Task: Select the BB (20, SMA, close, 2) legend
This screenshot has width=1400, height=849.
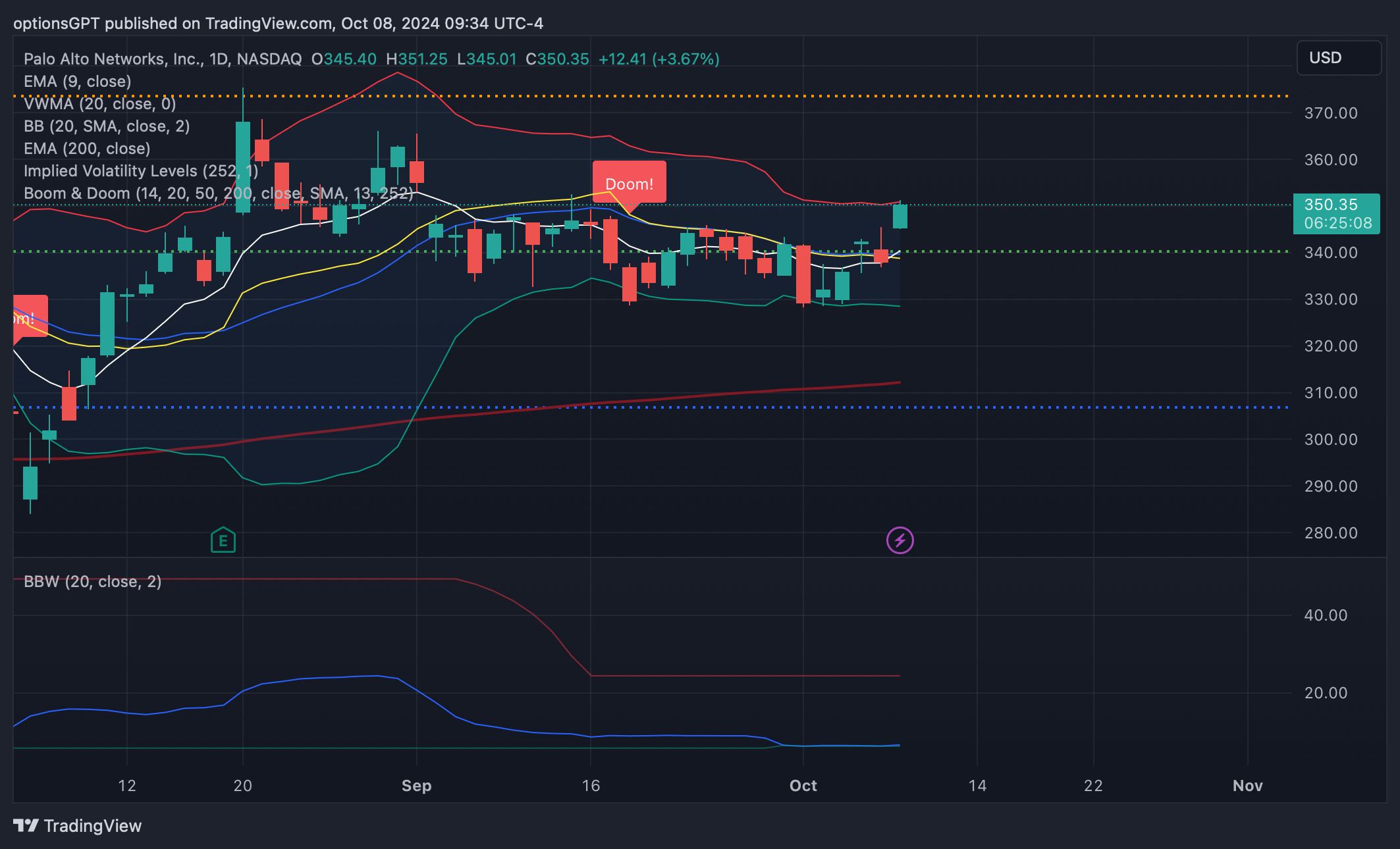Action: click(x=107, y=126)
